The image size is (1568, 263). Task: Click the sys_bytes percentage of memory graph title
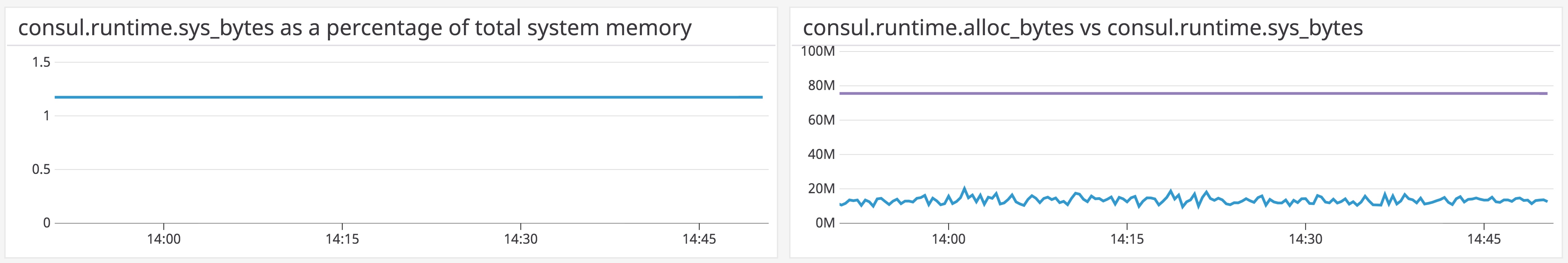354,28
